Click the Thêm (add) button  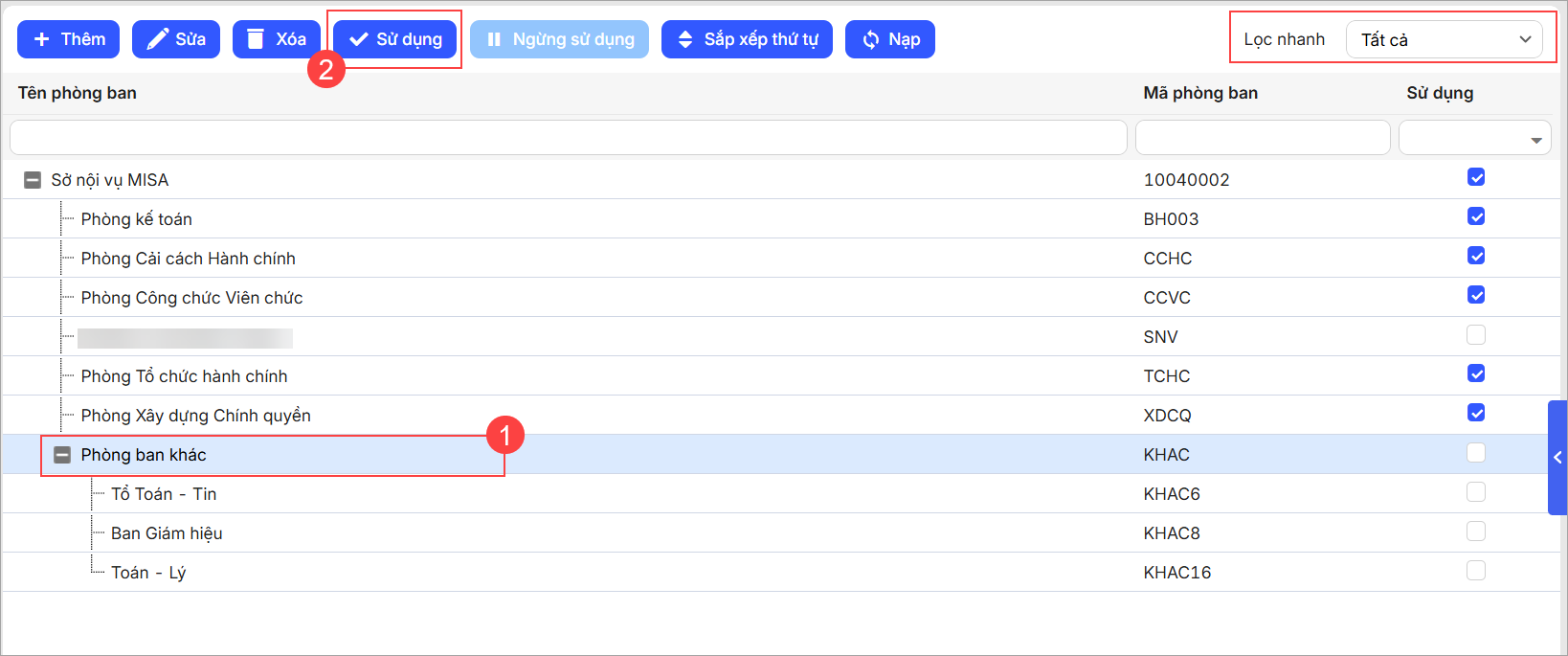click(x=68, y=39)
